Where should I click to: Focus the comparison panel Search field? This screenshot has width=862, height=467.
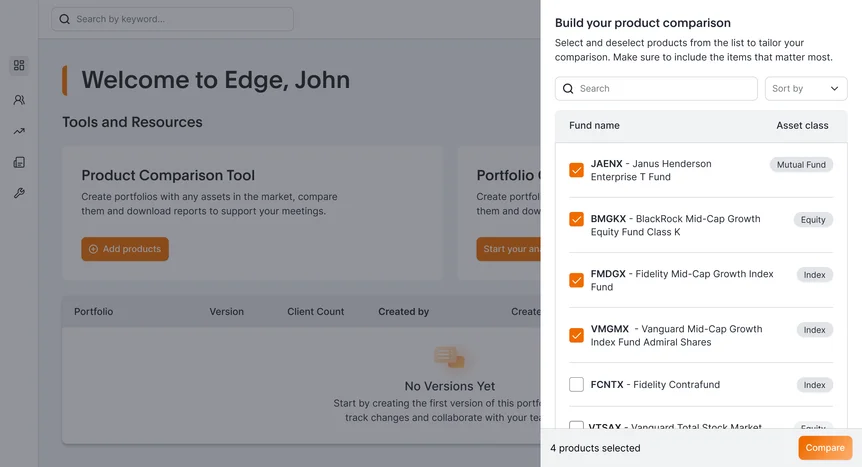656,89
